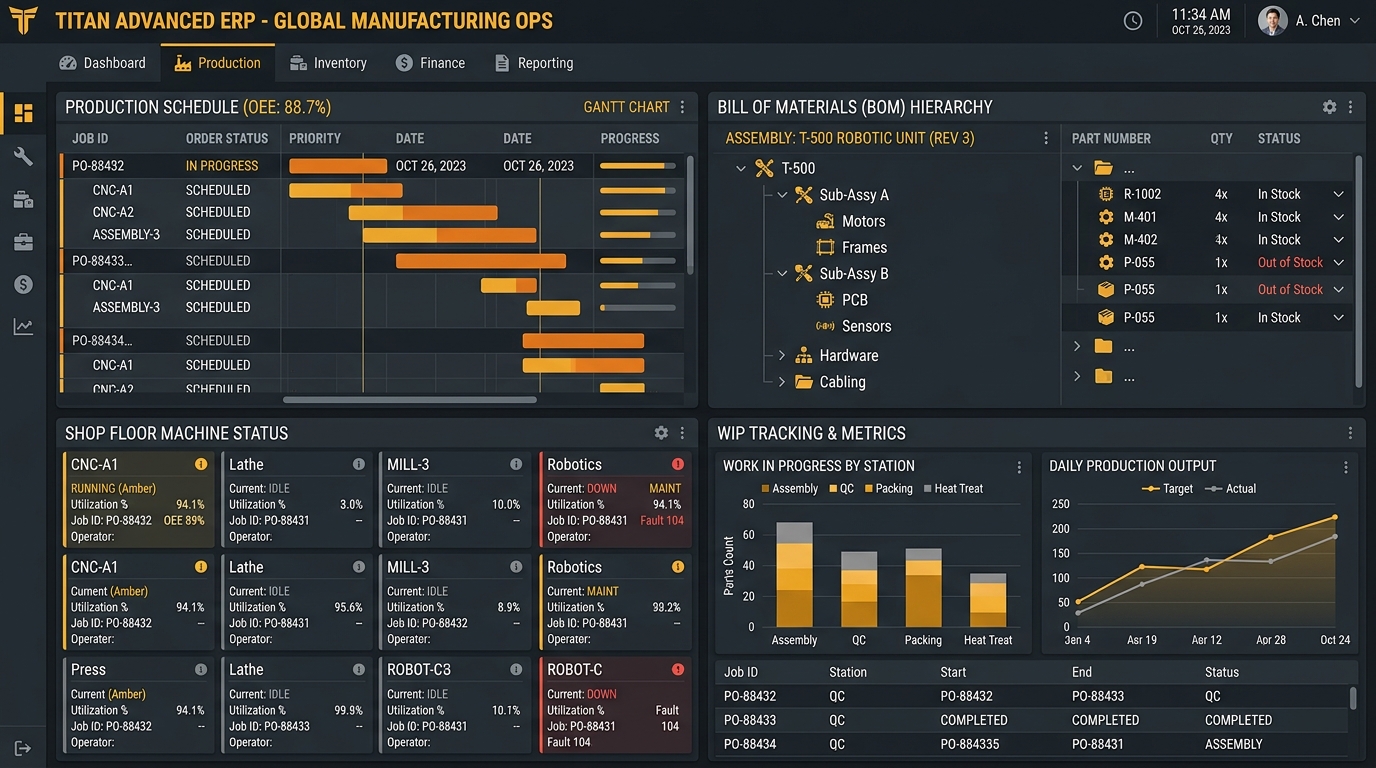
Task: Open the A. Chen profile avatar
Action: coord(1272,21)
